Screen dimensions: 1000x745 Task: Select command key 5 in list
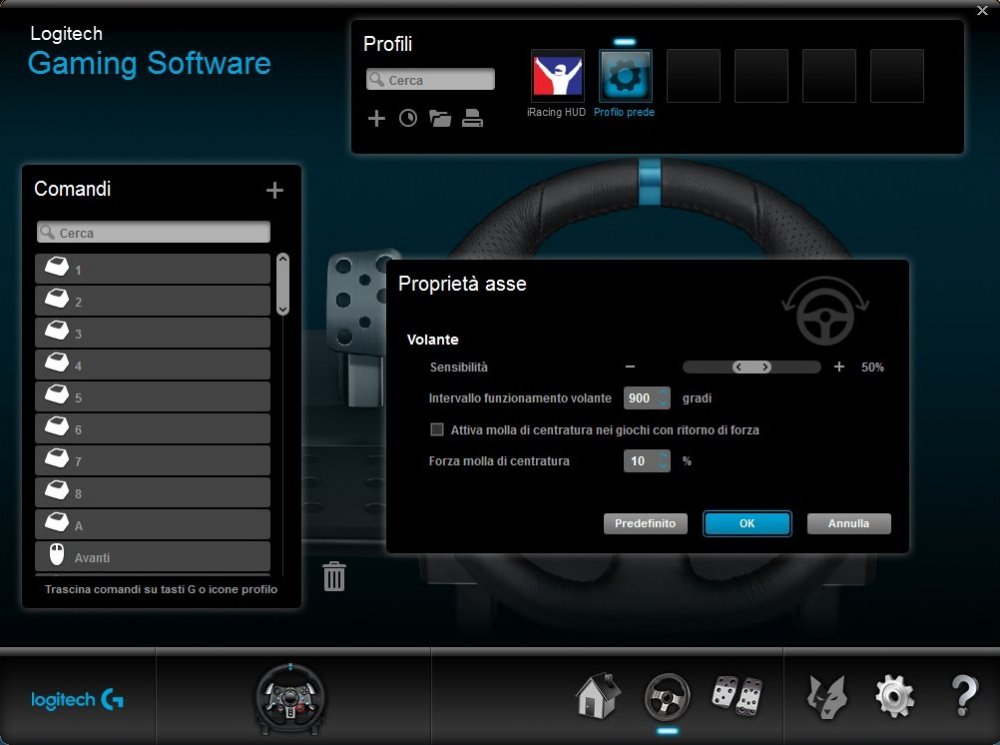[153, 396]
